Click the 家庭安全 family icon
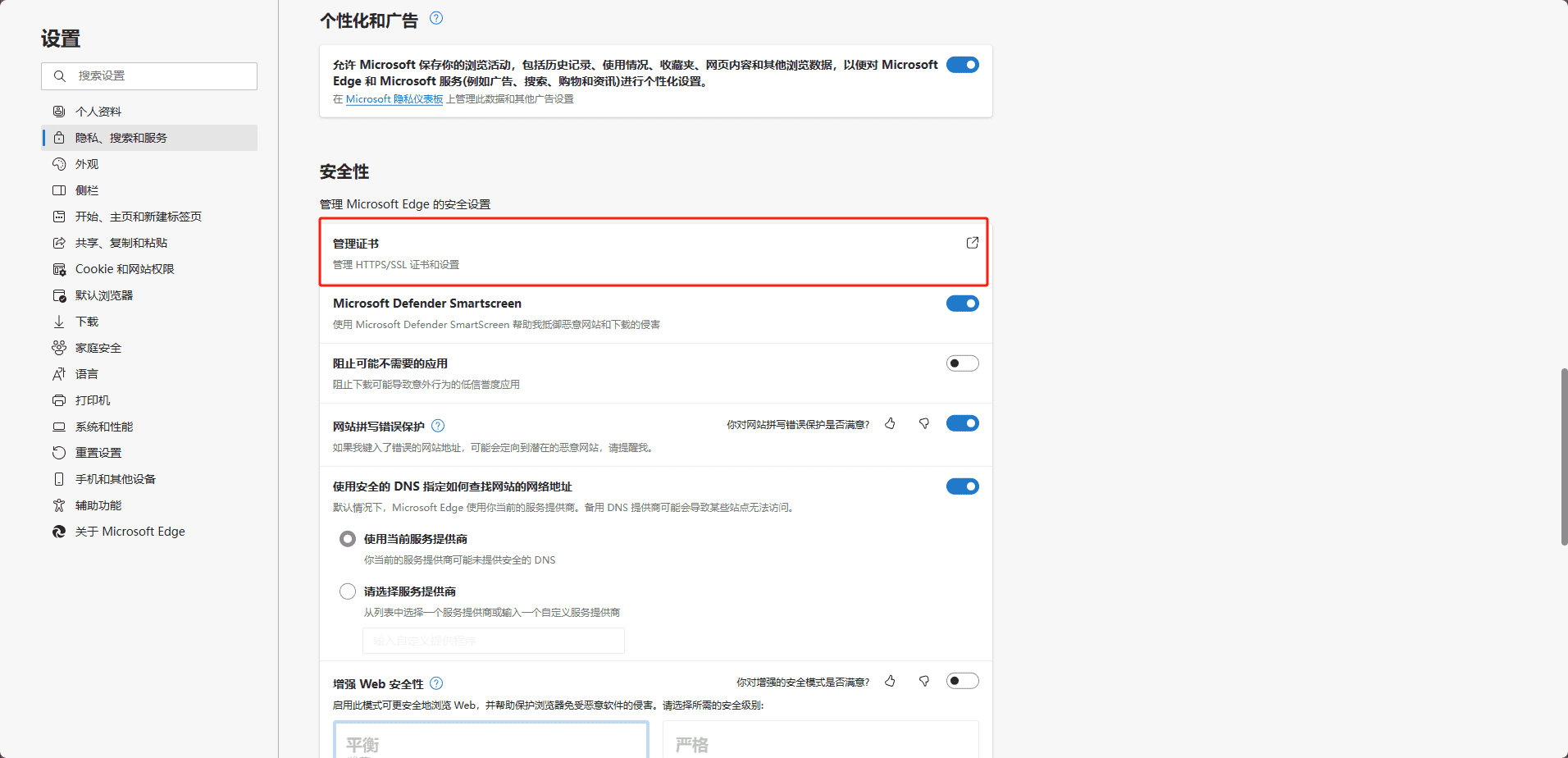 click(59, 348)
